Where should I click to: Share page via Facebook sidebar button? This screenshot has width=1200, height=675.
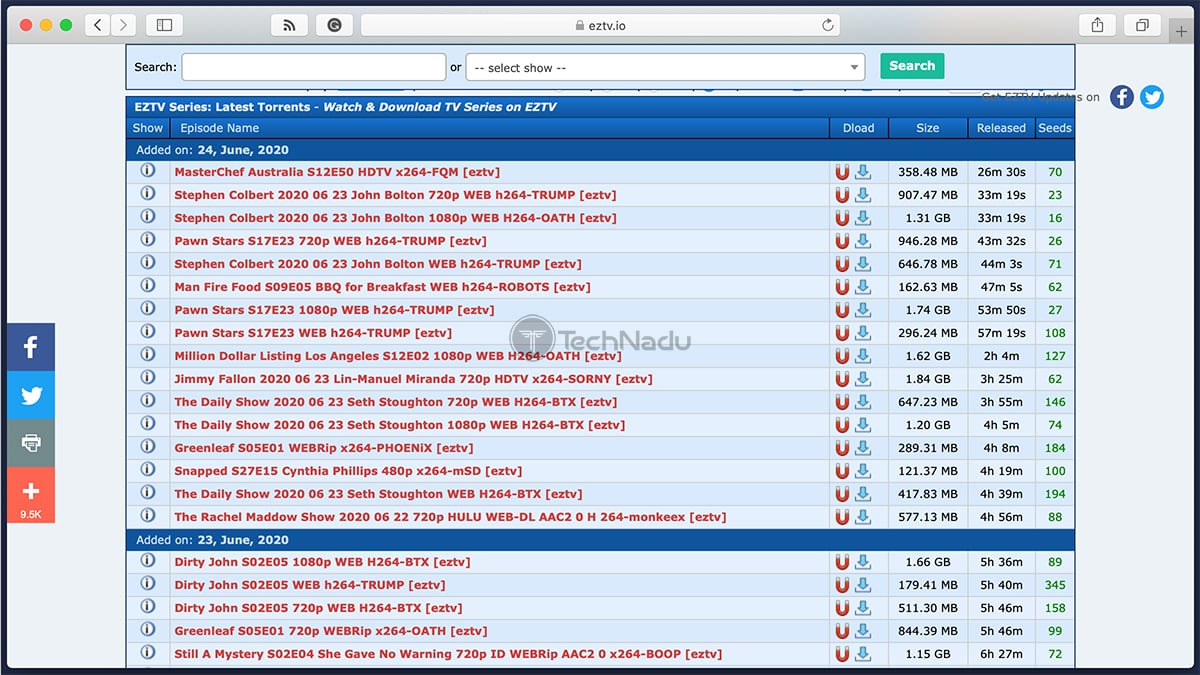tap(31, 347)
